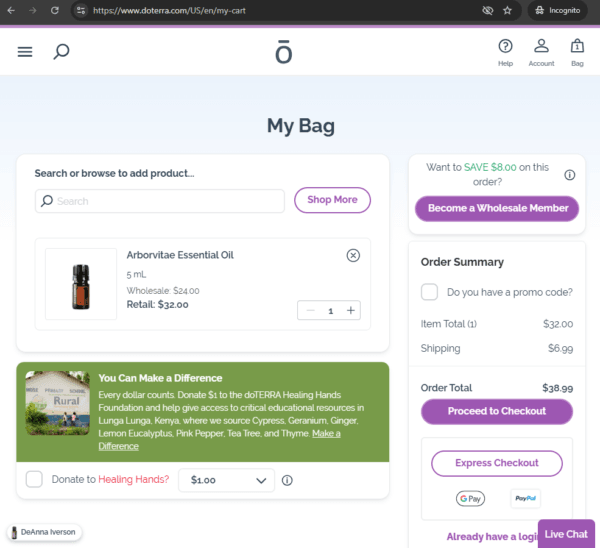600x548 pixels.
Task: Open the Account profile icon
Action: click(x=541, y=46)
